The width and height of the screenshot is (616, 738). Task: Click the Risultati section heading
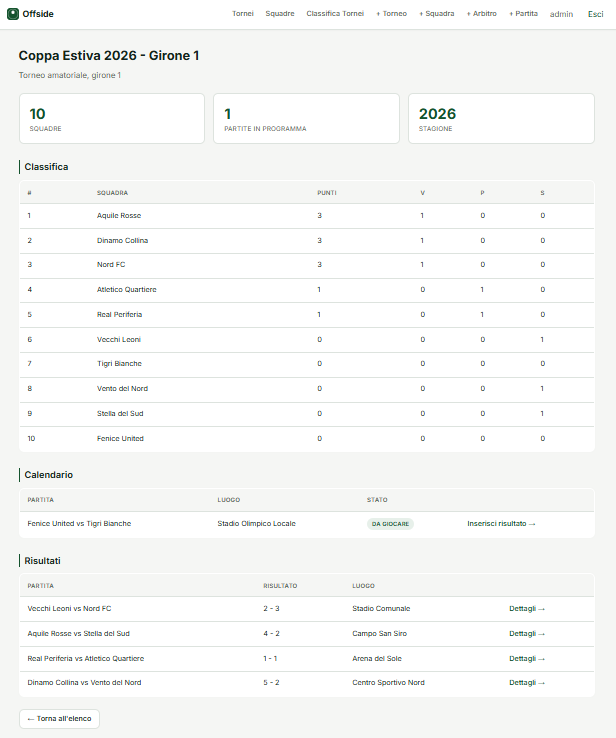(x=42, y=561)
